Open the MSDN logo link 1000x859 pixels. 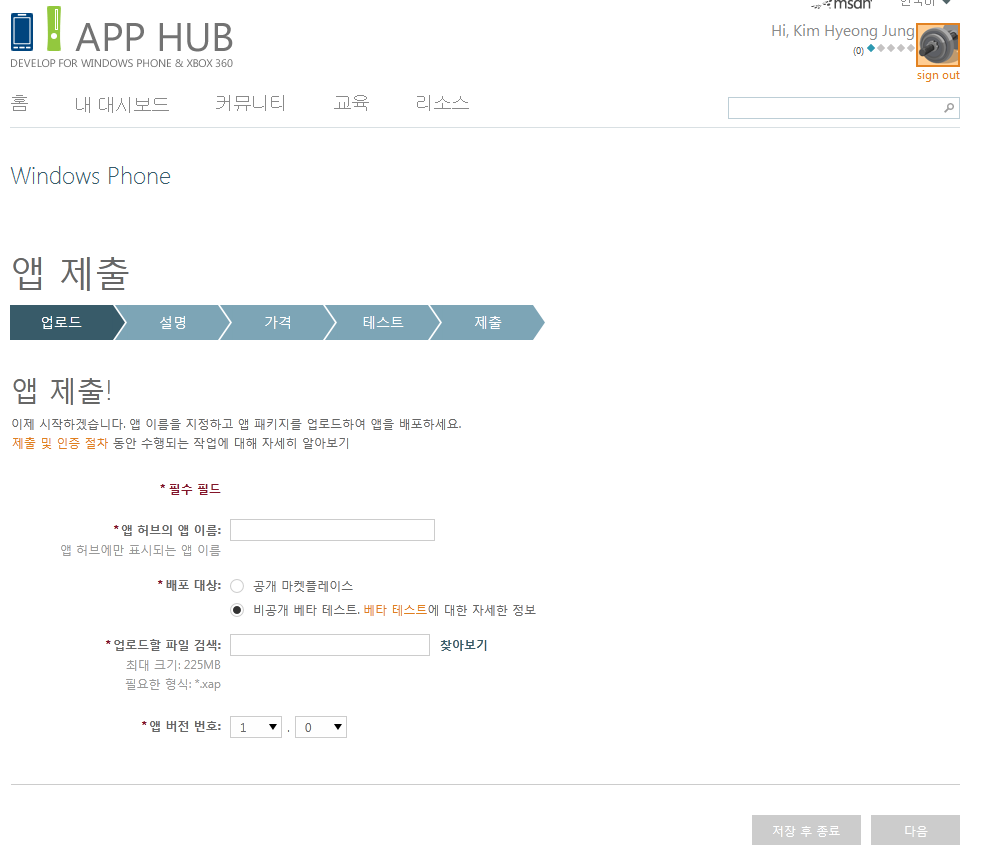click(842, 4)
